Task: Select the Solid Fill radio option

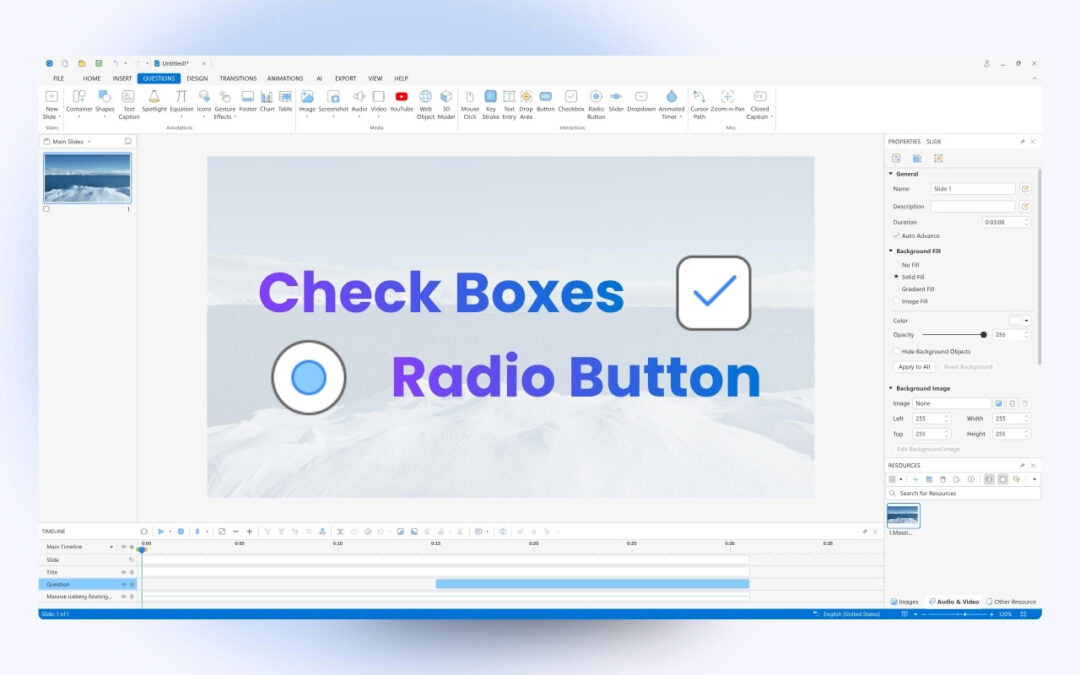Action: click(x=896, y=276)
